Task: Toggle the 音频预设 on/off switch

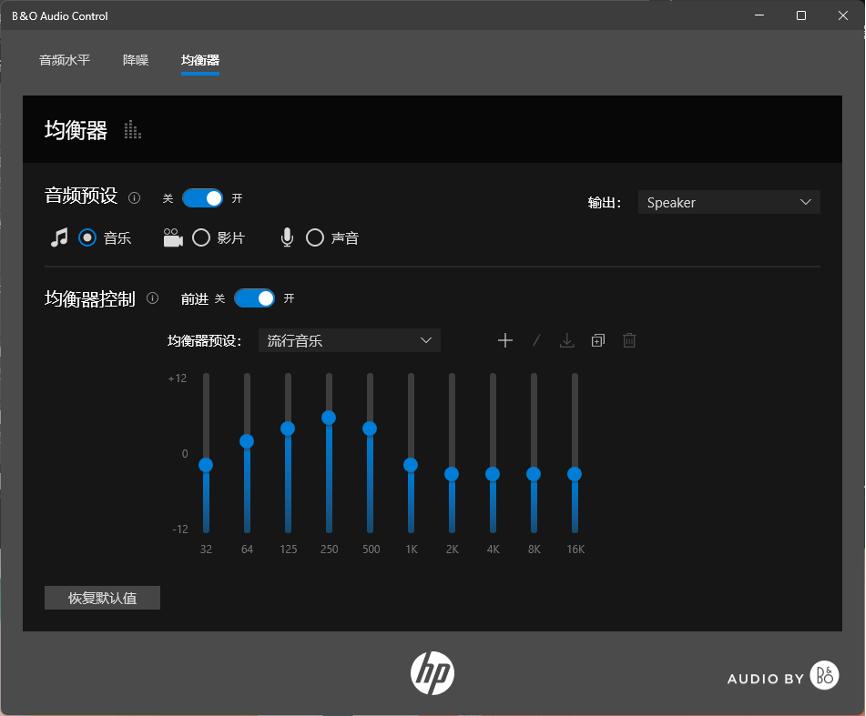Action: click(203, 198)
